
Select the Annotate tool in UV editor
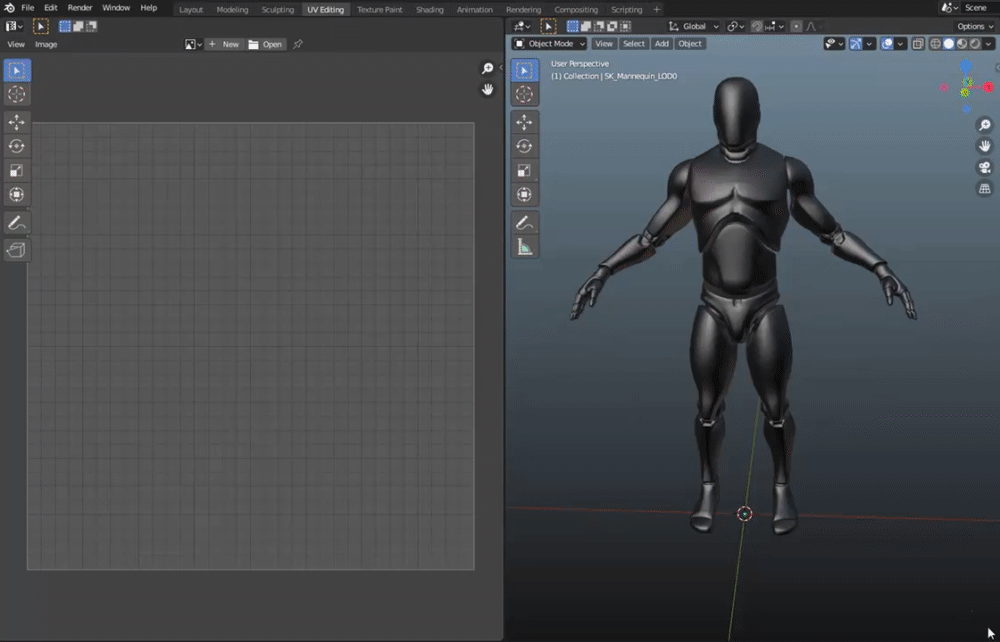pos(17,223)
